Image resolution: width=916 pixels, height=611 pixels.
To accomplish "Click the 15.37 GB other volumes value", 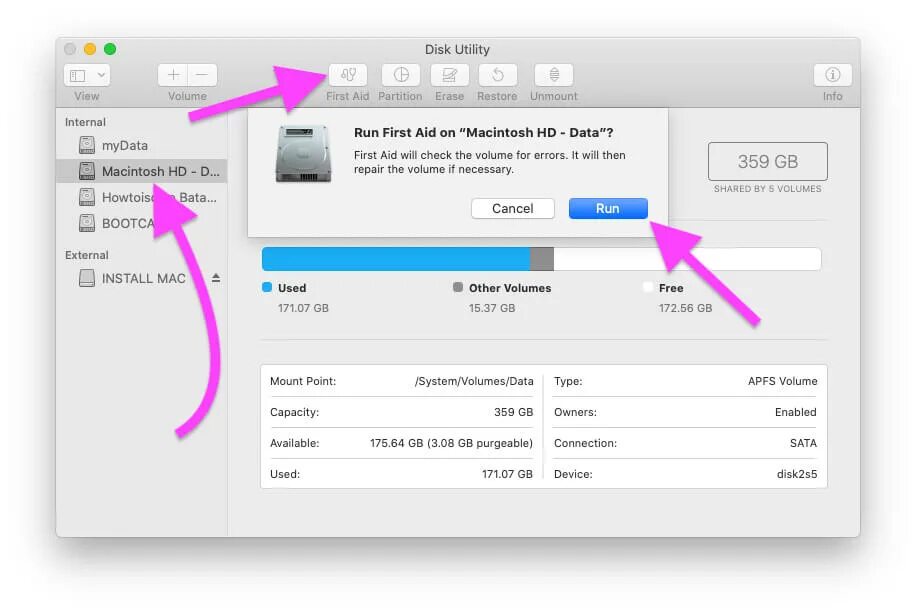I will (x=492, y=308).
